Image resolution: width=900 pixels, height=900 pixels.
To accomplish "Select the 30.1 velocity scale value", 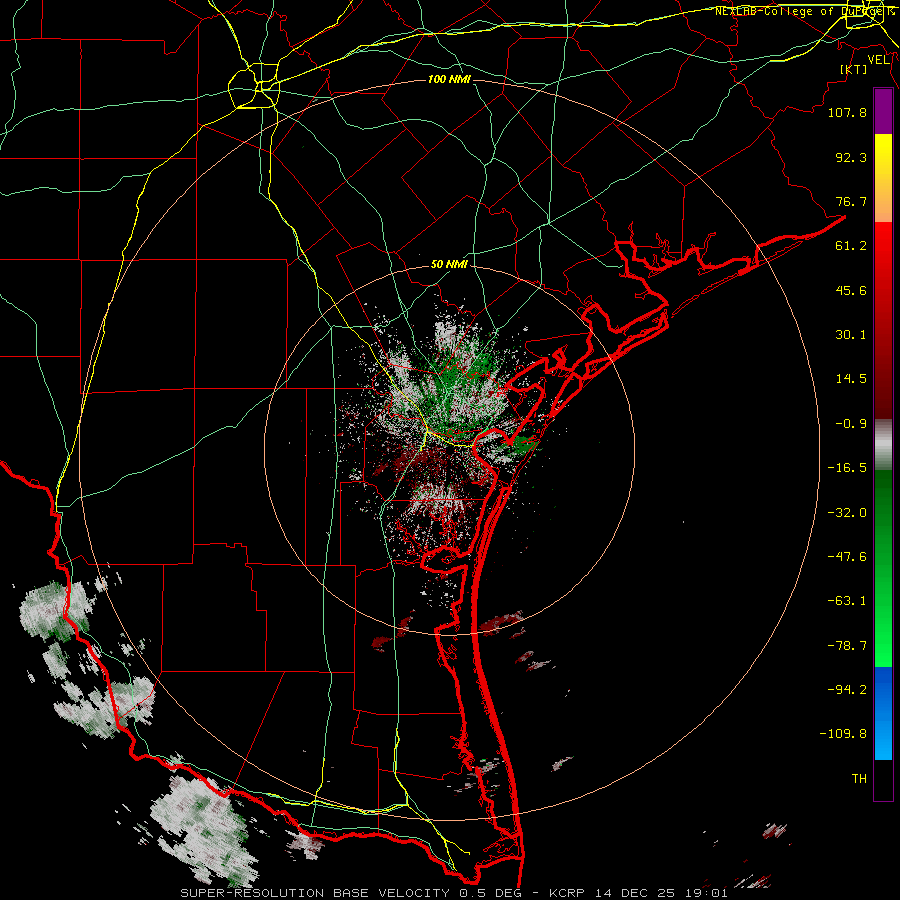I will click(851, 335).
